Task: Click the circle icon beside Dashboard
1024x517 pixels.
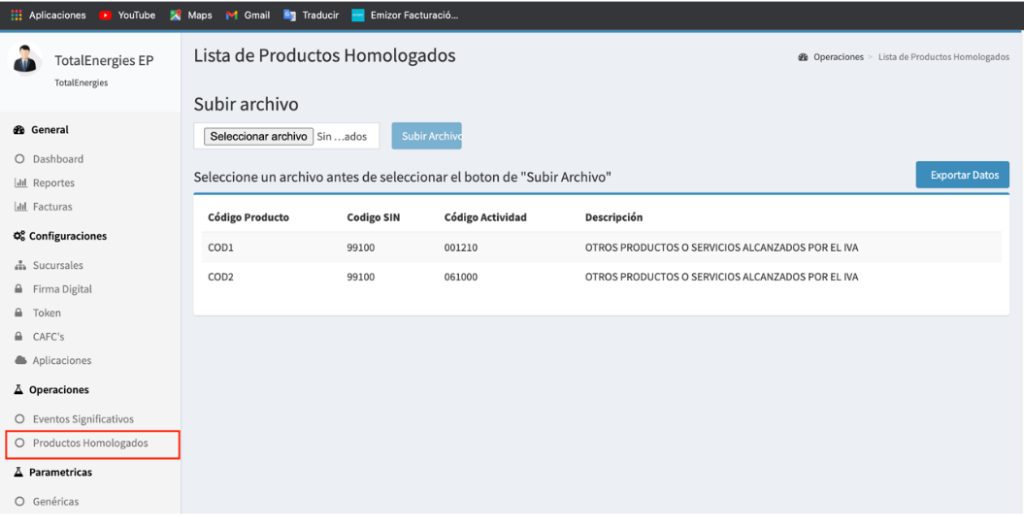Action: (x=19, y=159)
